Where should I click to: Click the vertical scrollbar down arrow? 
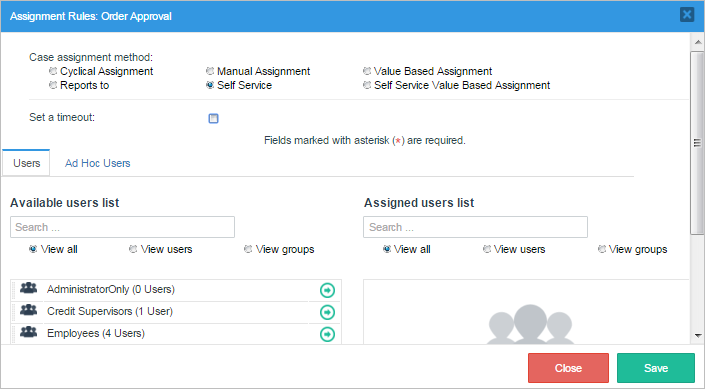coord(698,335)
